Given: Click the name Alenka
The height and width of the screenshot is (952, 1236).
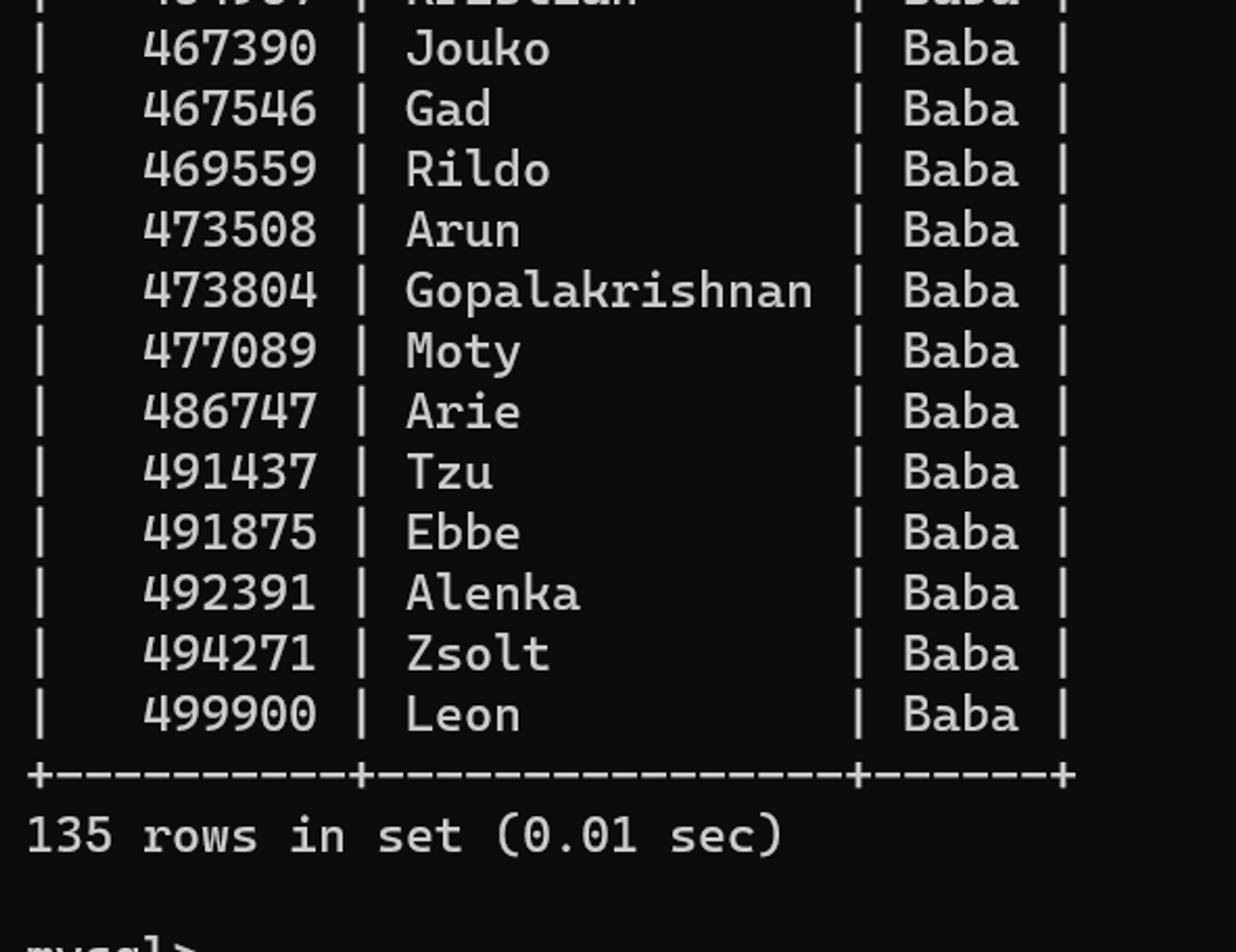Looking at the screenshot, I should (x=493, y=594).
